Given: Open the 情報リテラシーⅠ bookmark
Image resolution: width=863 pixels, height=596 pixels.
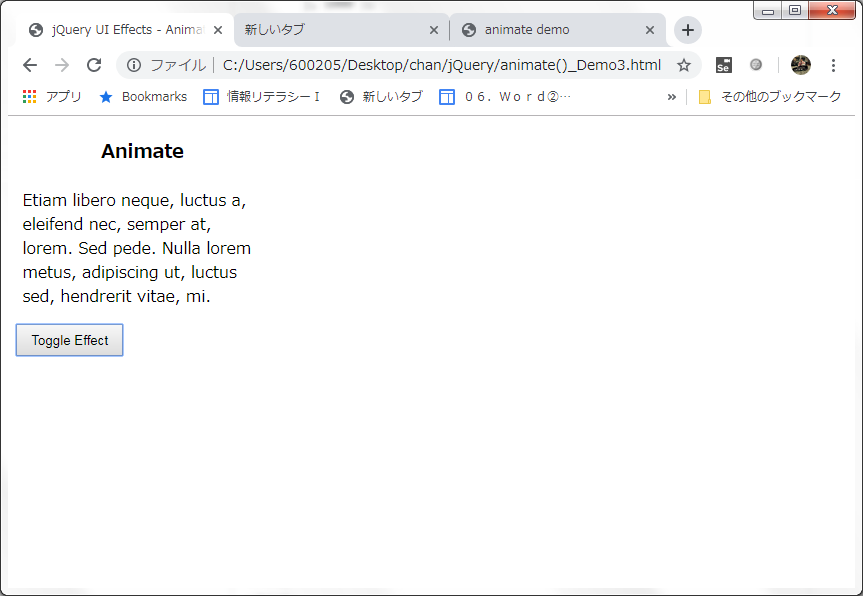Looking at the screenshot, I should [x=262, y=97].
